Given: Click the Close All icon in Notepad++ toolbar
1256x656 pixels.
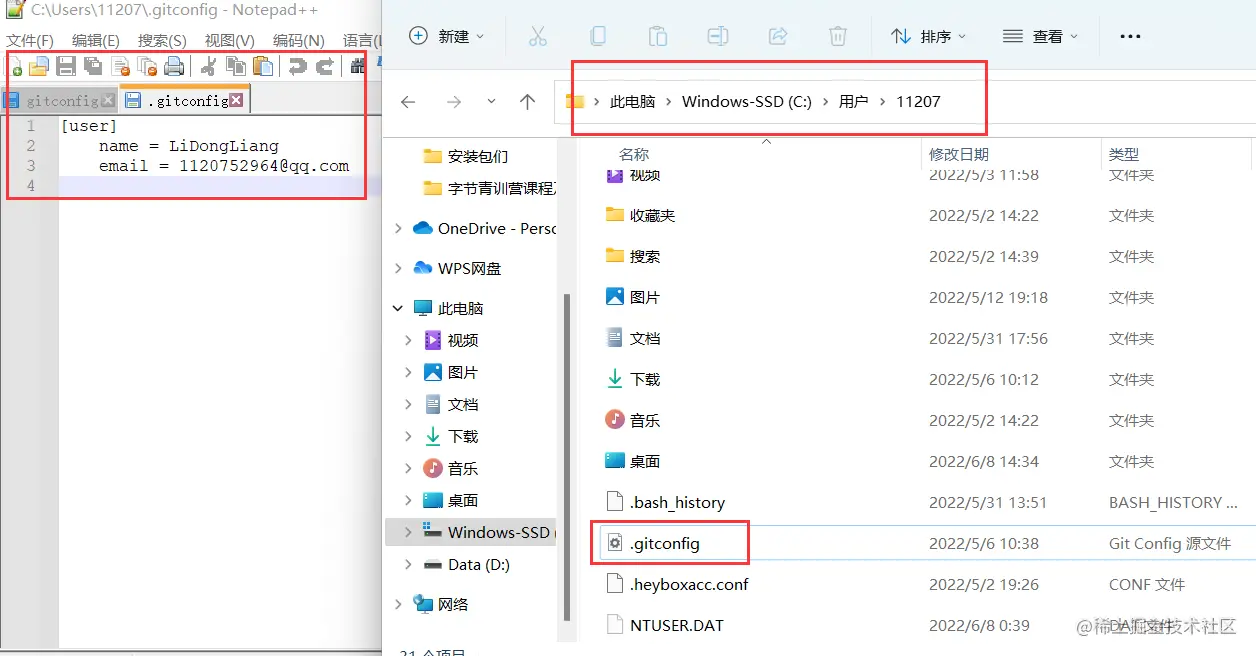Looking at the screenshot, I should pyautogui.click(x=147, y=67).
